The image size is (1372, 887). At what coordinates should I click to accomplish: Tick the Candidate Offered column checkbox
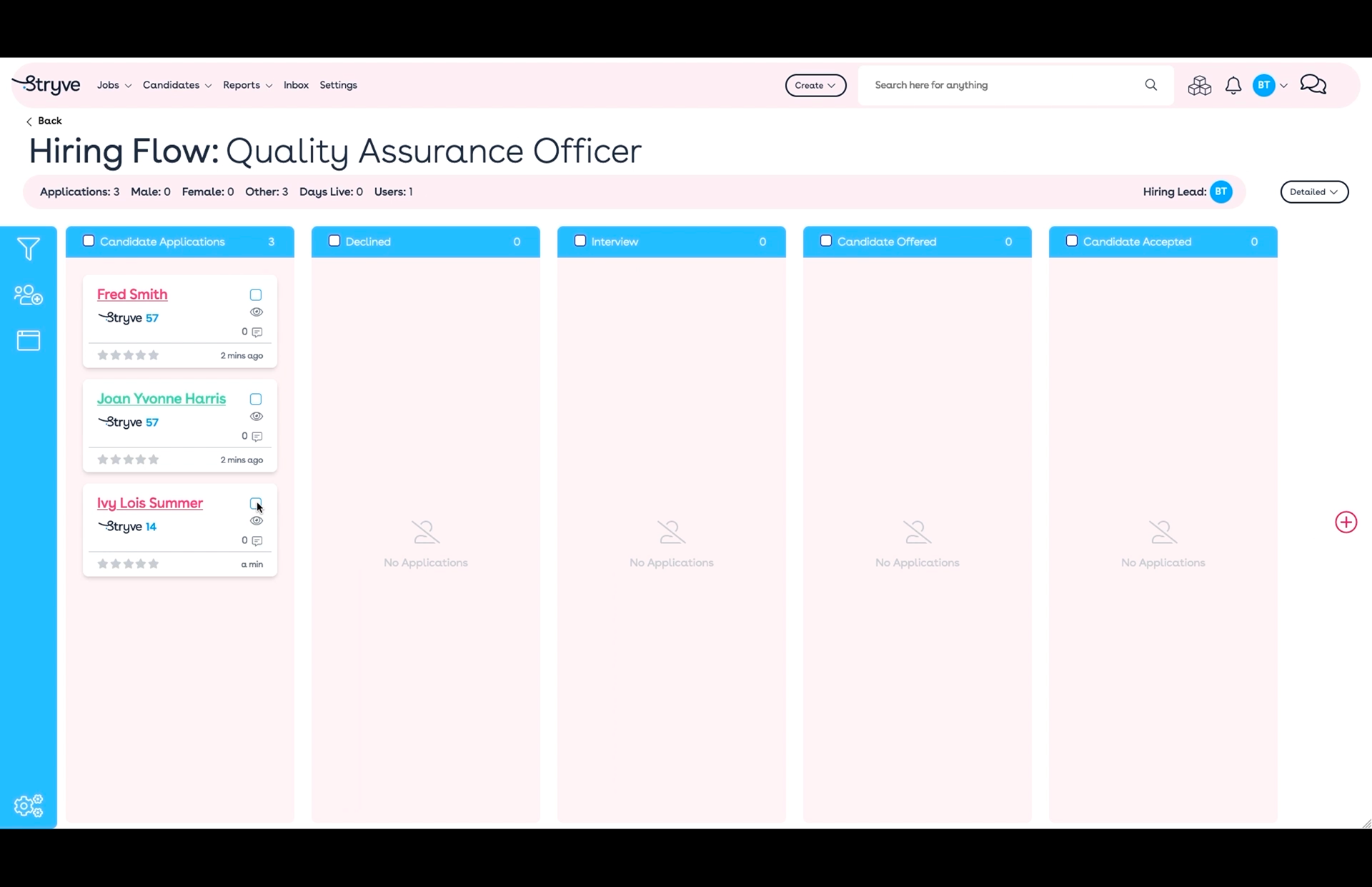tap(826, 241)
